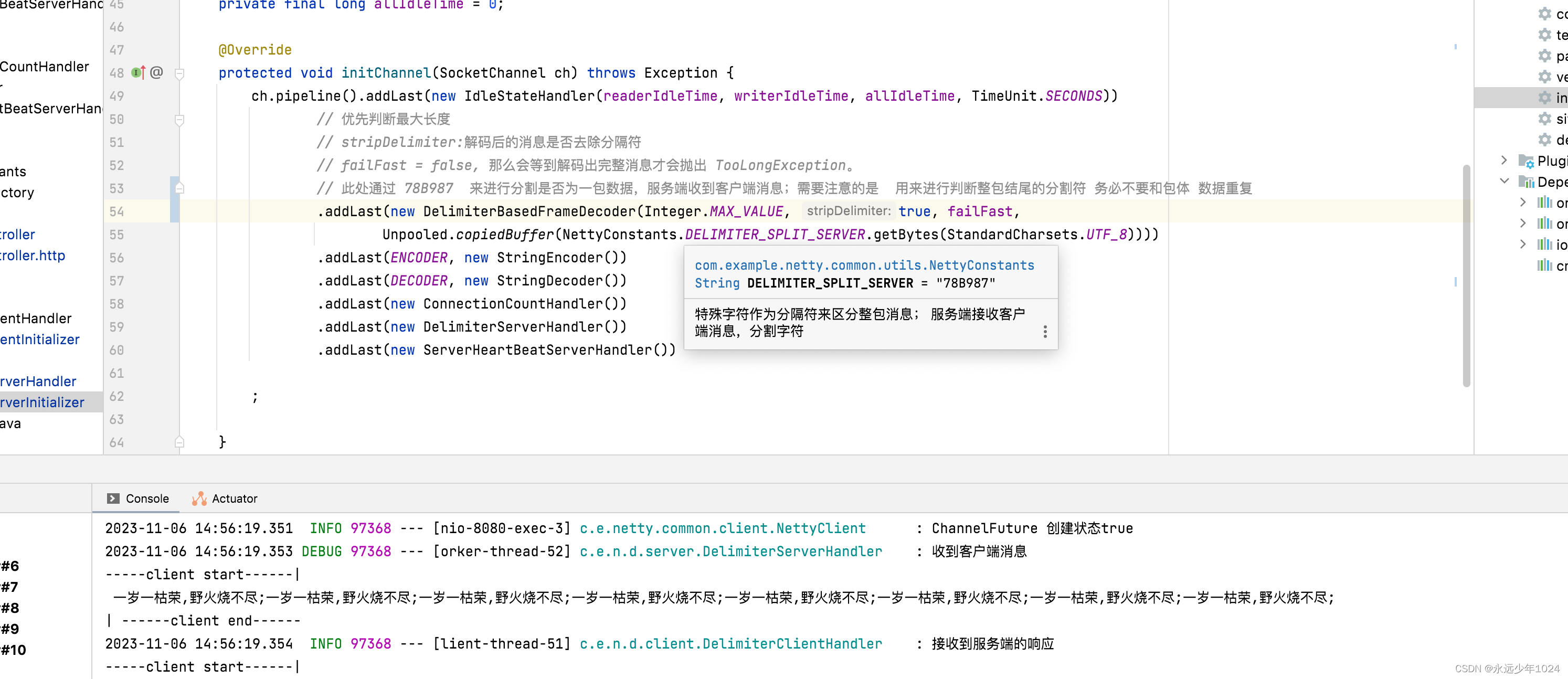Image resolution: width=1568 pixels, height=679 pixels.
Task: Select the 'rverInitializer' file in the project tree
Action: pyautogui.click(x=43, y=402)
